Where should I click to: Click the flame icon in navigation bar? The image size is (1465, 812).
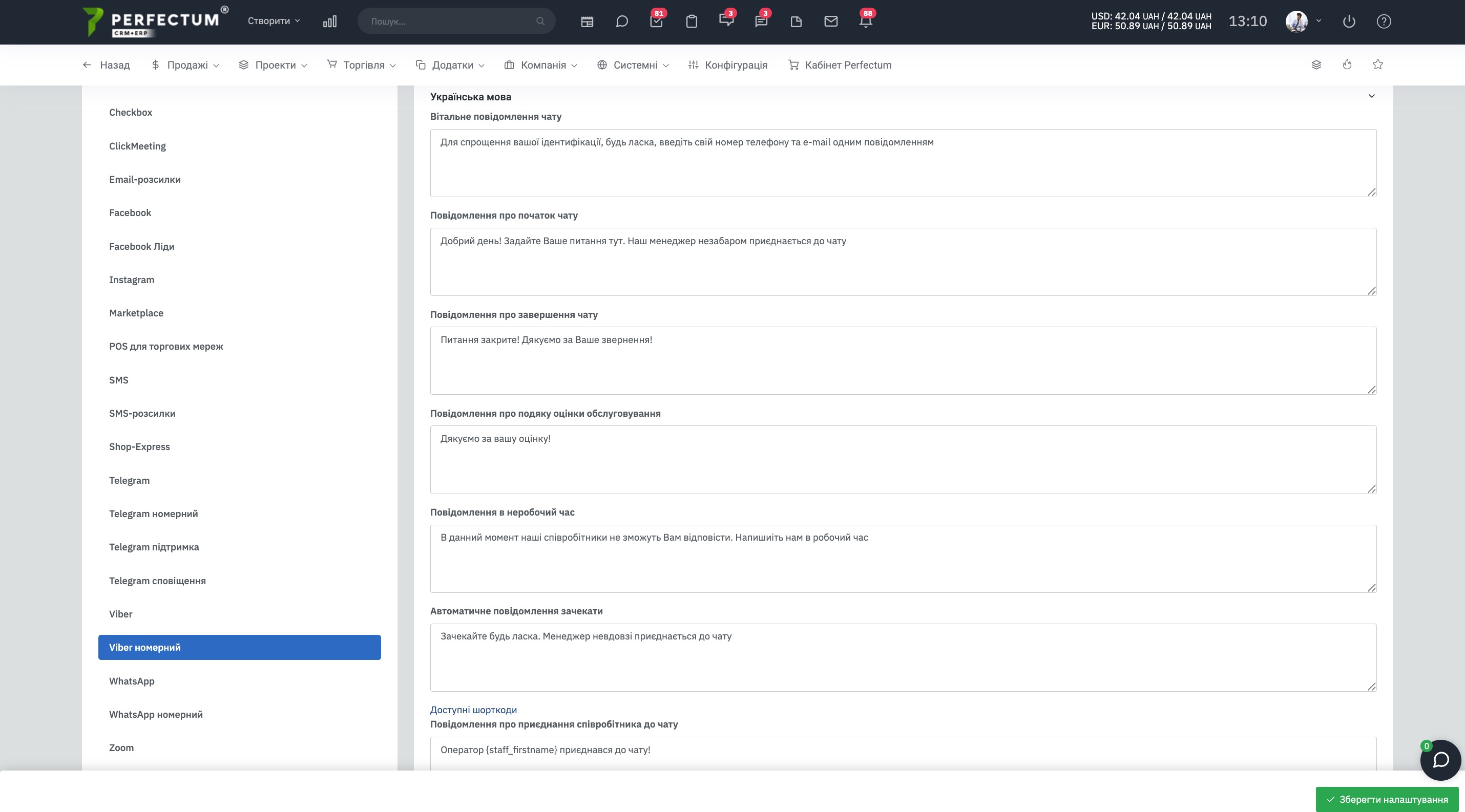(x=1347, y=65)
